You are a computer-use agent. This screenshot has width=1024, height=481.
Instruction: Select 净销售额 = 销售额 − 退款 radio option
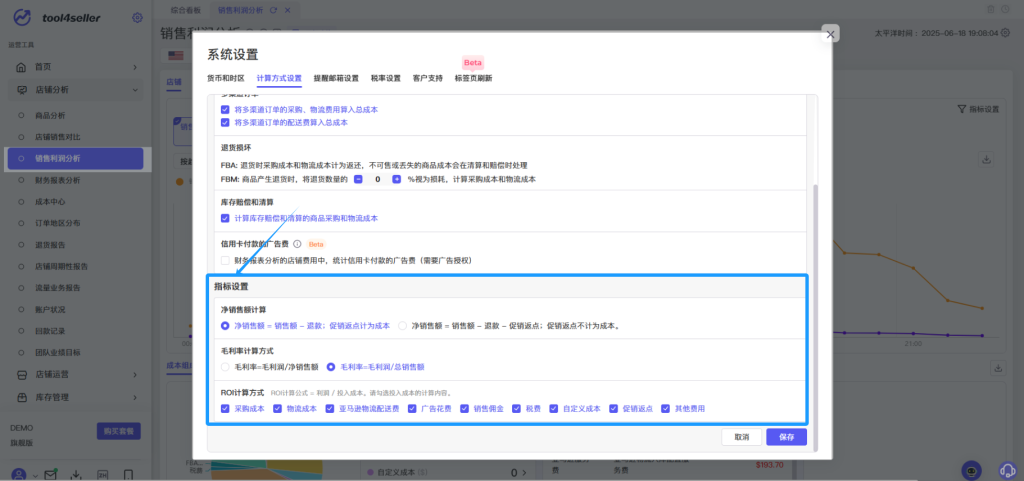tap(225, 325)
